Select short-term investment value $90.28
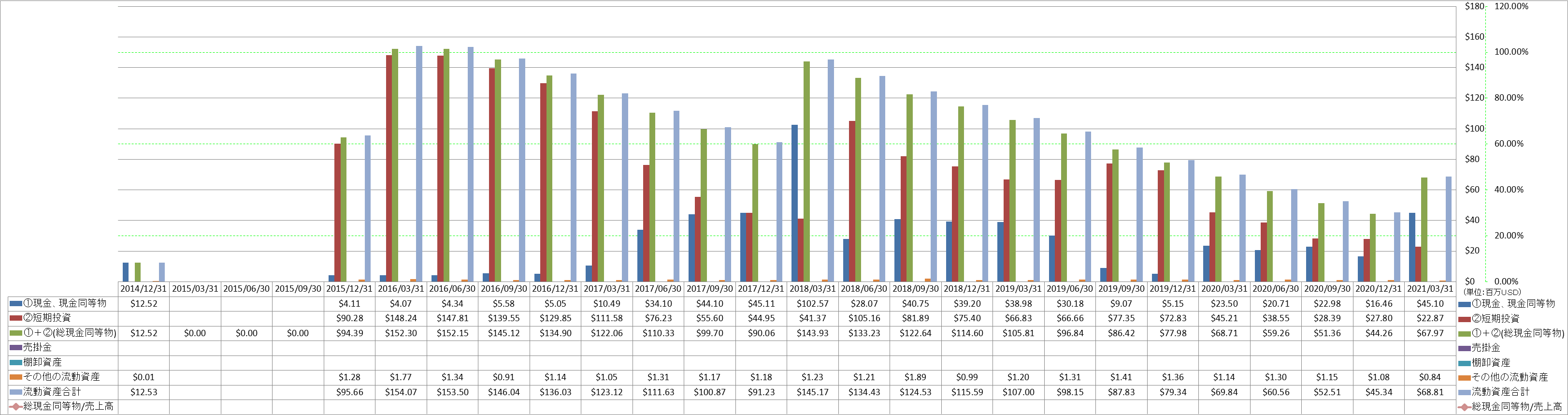This screenshot has width=1568, height=415. pos(349,318)
